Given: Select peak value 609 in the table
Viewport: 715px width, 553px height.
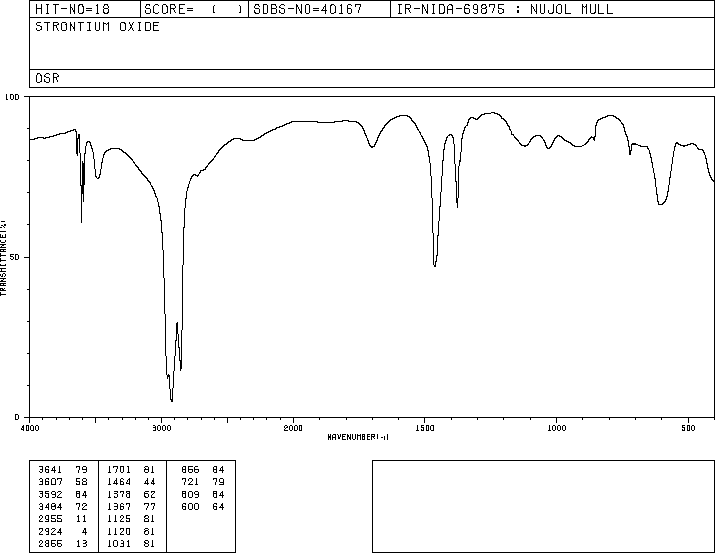Looking at the screenshot, I should point(190,495).
